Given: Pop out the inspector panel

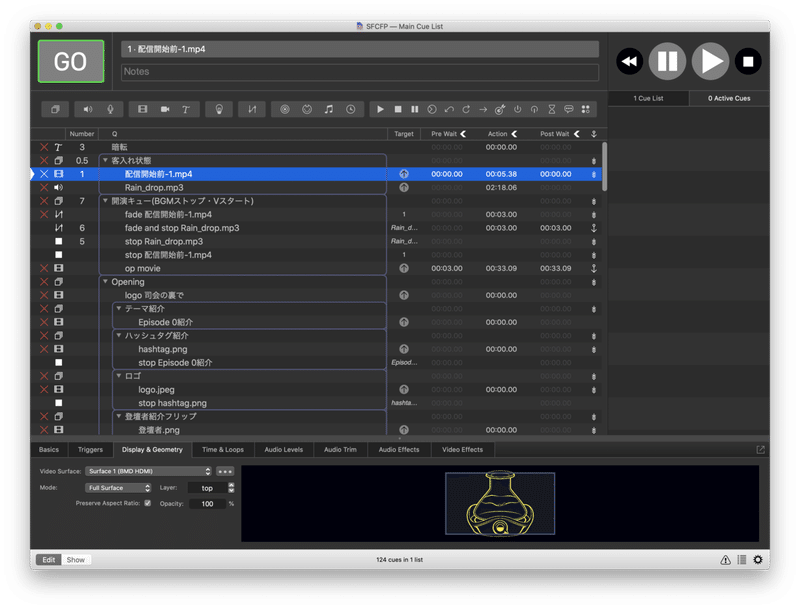Looking at the screenshot, I should click(x=760, y=449).
